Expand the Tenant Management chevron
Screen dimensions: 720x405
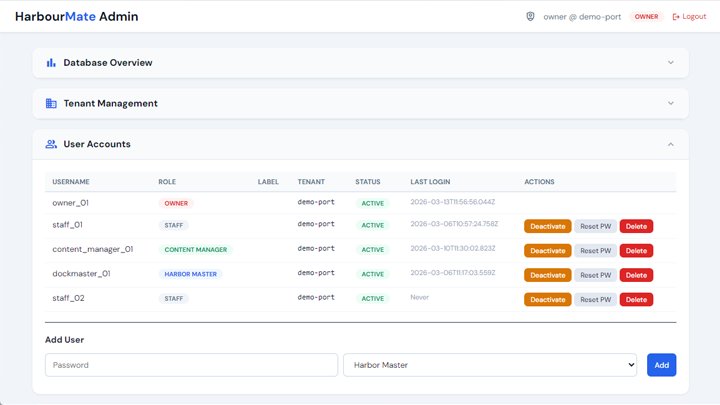click(671, 103)
